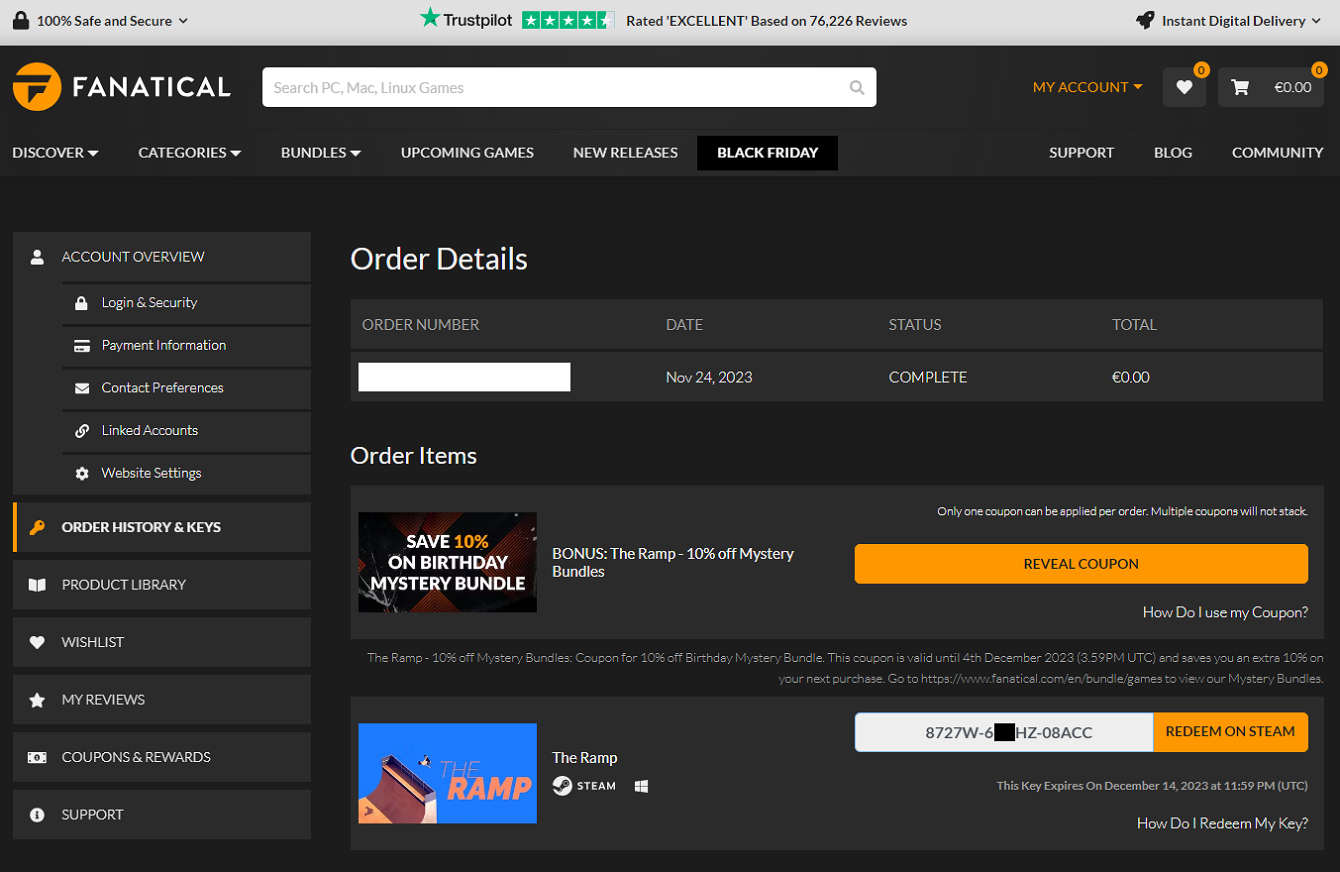Screen dimensions: 1340x872
Task: Click the money icon beside Coupons & Rewards
Action: point(37,757)
